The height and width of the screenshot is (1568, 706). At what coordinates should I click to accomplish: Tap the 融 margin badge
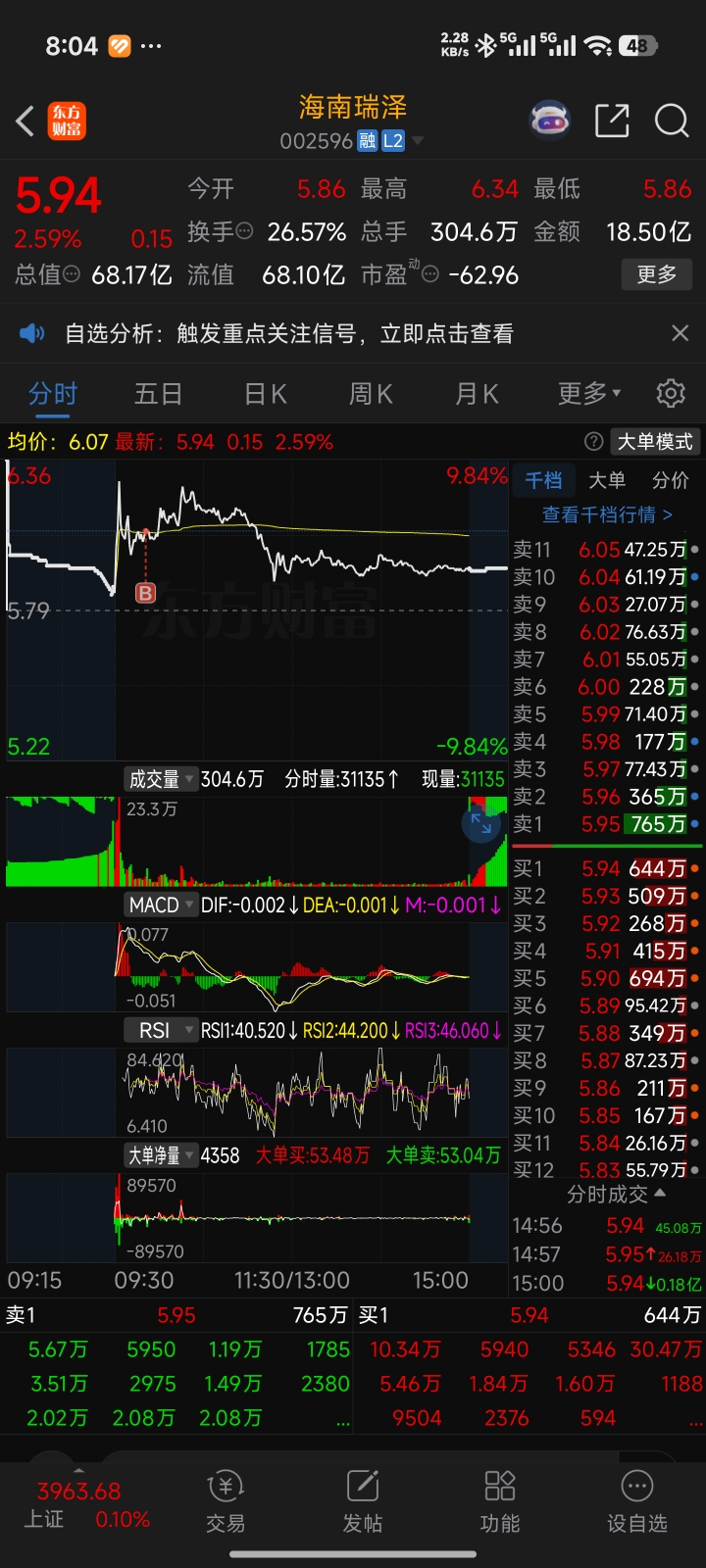367,141
